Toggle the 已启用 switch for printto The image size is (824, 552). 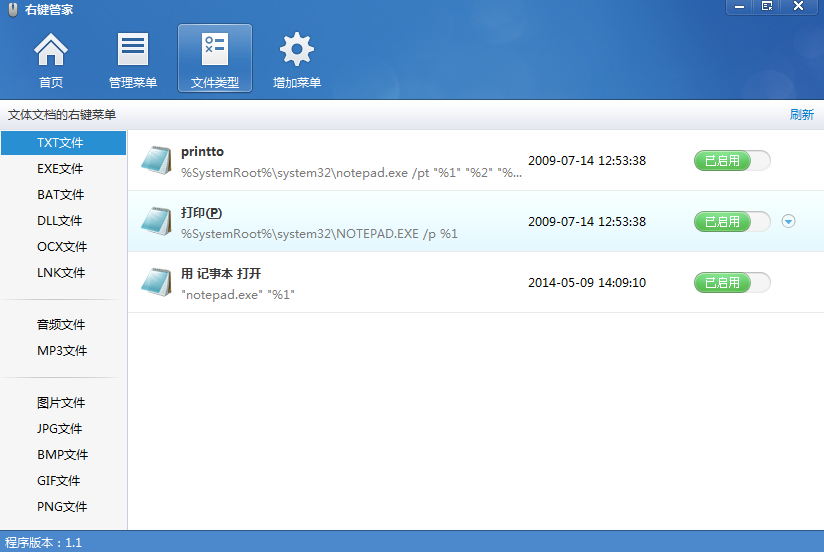point(732,161)
